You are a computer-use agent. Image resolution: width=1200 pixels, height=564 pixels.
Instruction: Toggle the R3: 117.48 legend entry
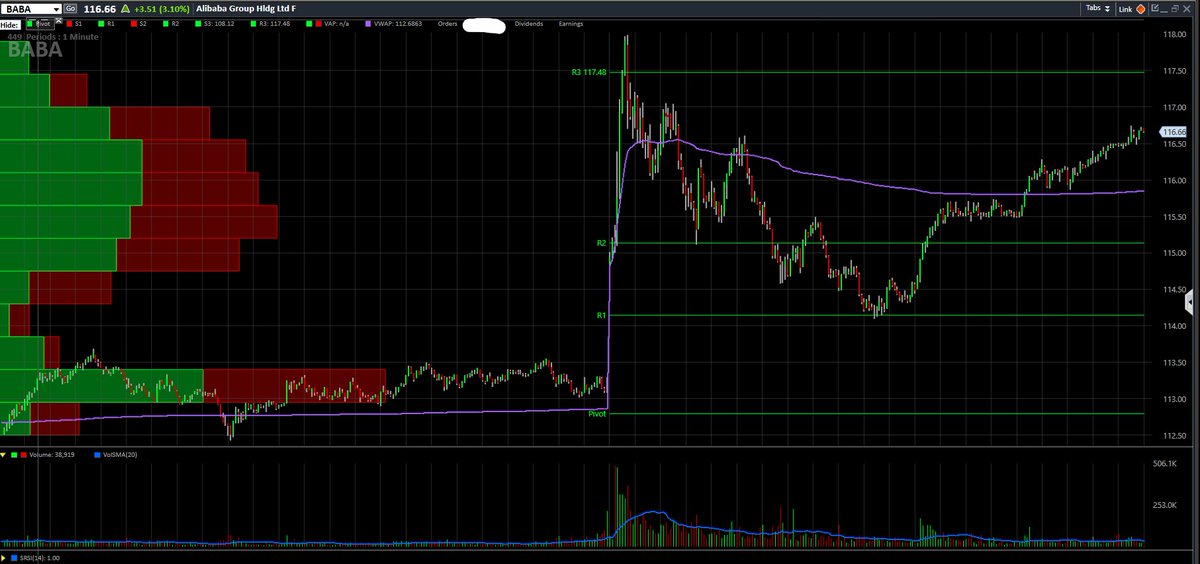(x=271, y=24)
